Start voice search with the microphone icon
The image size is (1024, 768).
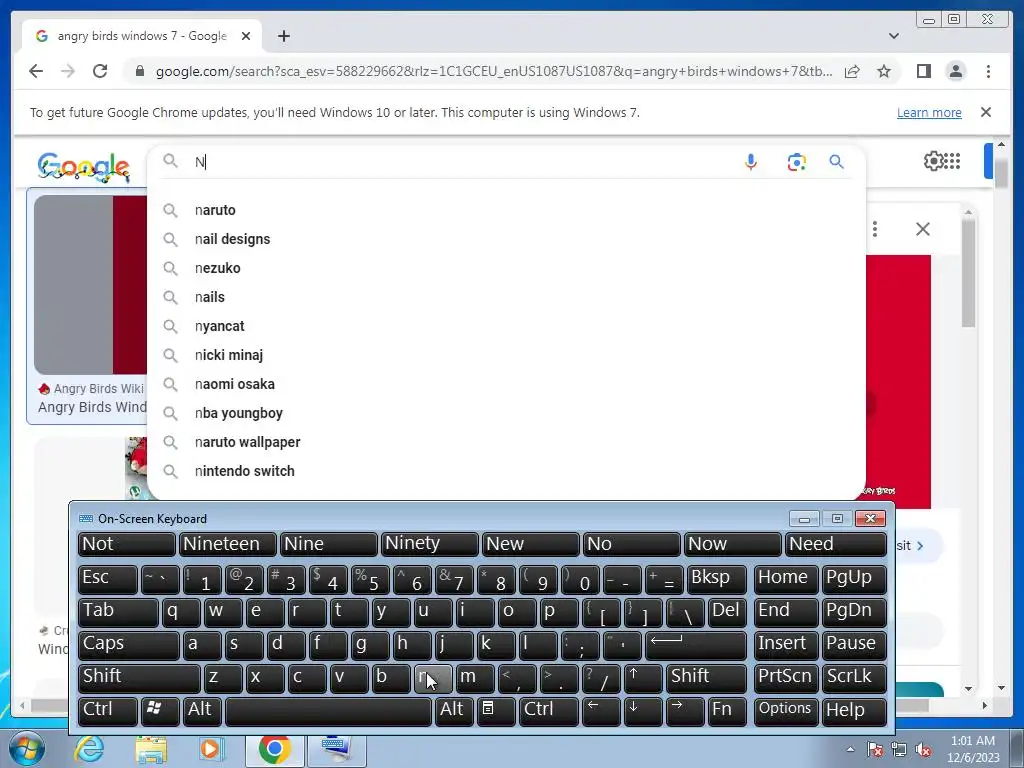(751, 162)
